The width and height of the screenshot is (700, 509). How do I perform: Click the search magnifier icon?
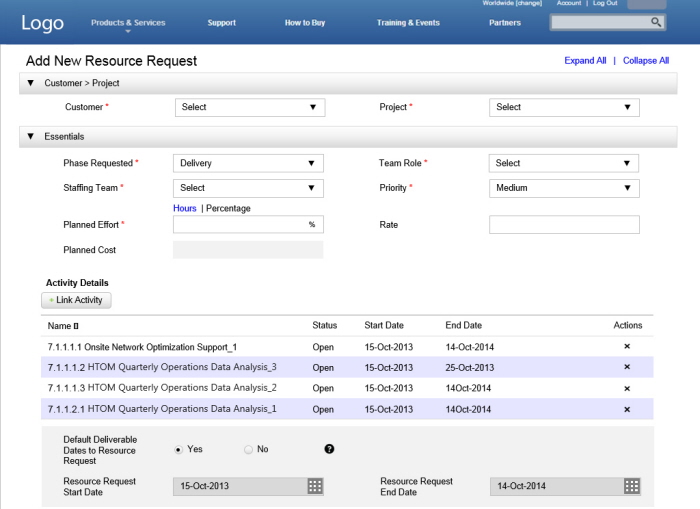655,22
